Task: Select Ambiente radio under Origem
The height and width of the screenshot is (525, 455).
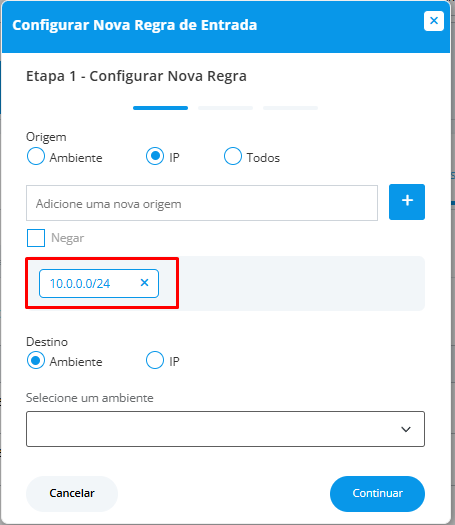Action: point(36,156)
